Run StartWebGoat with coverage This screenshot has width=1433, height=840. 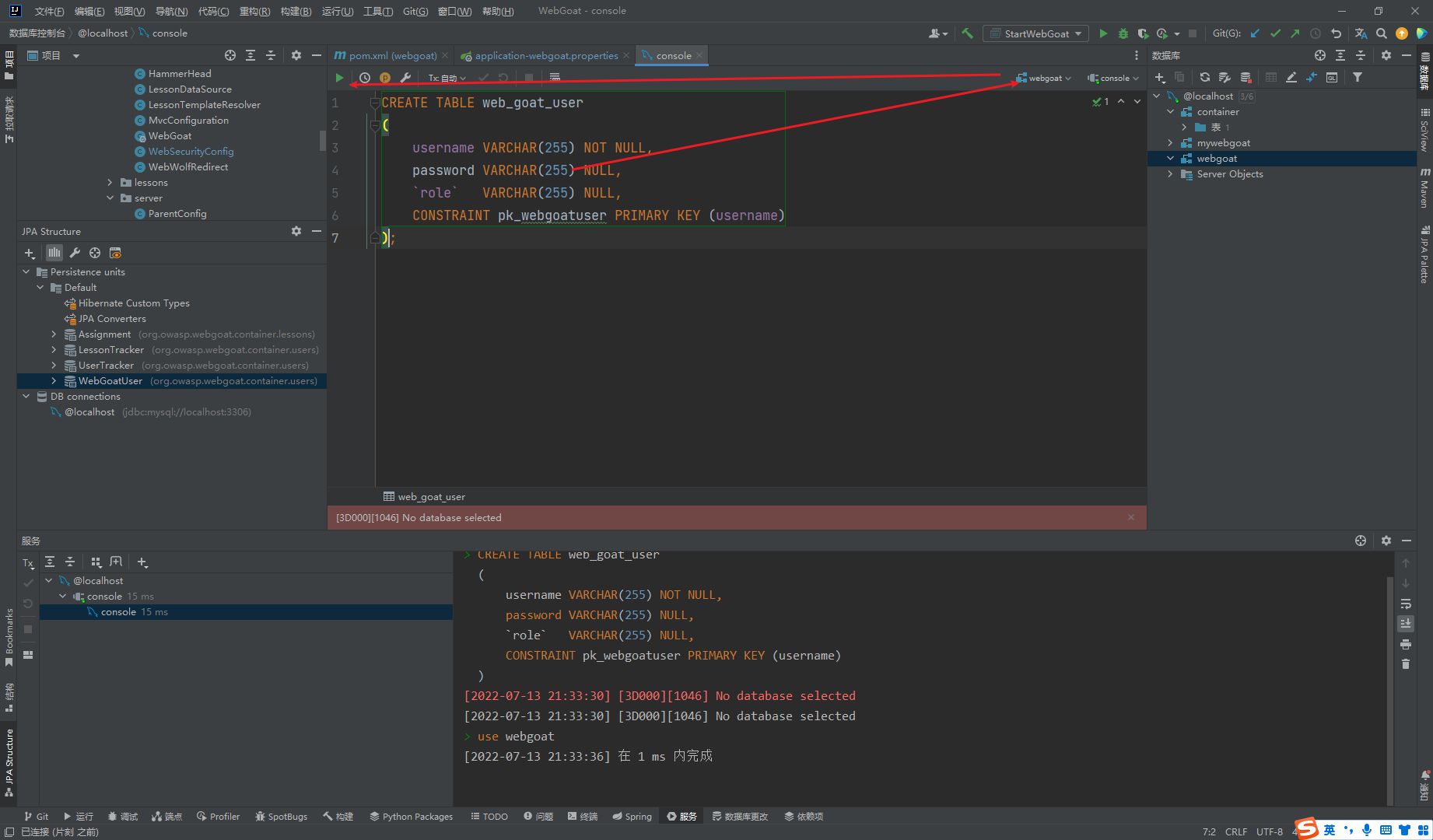pyautogui.click(x=1143, y=33)
